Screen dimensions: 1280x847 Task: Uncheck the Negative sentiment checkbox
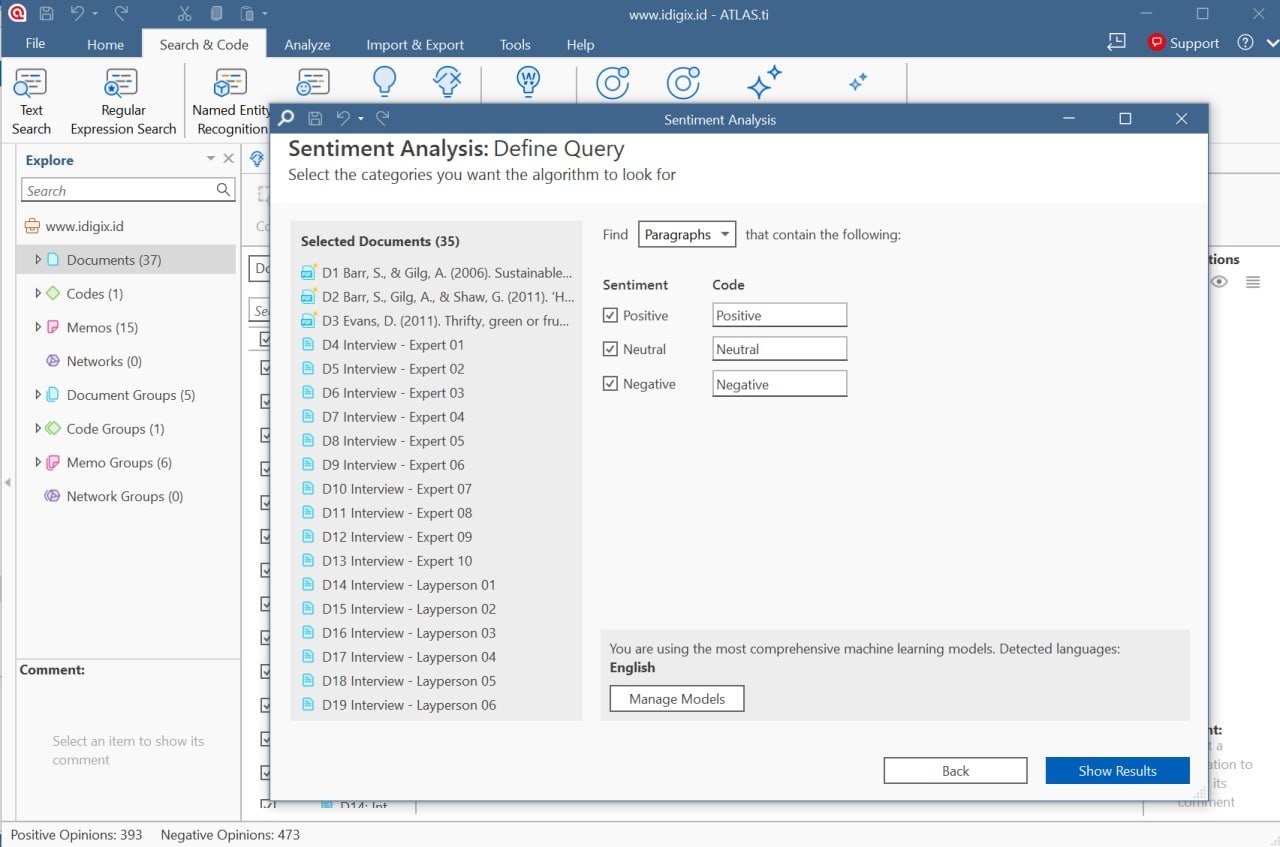(610, 384)
